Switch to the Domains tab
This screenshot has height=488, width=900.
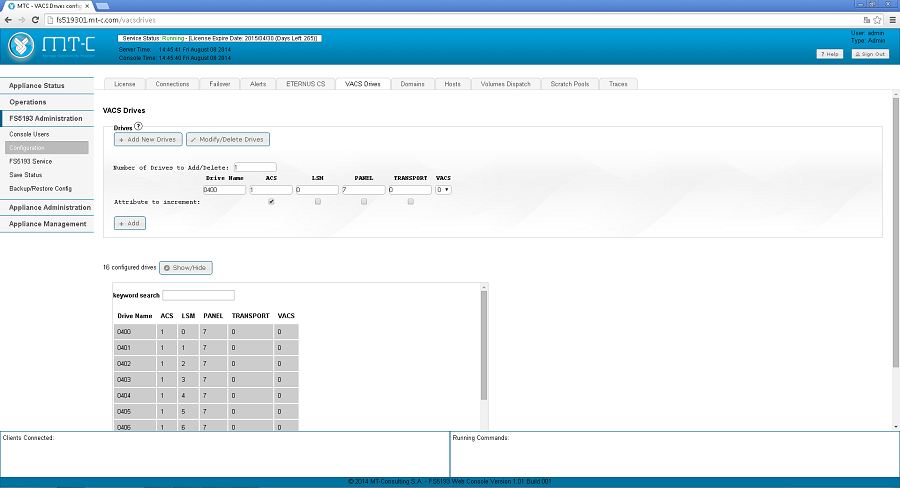[x=413, y=84]
